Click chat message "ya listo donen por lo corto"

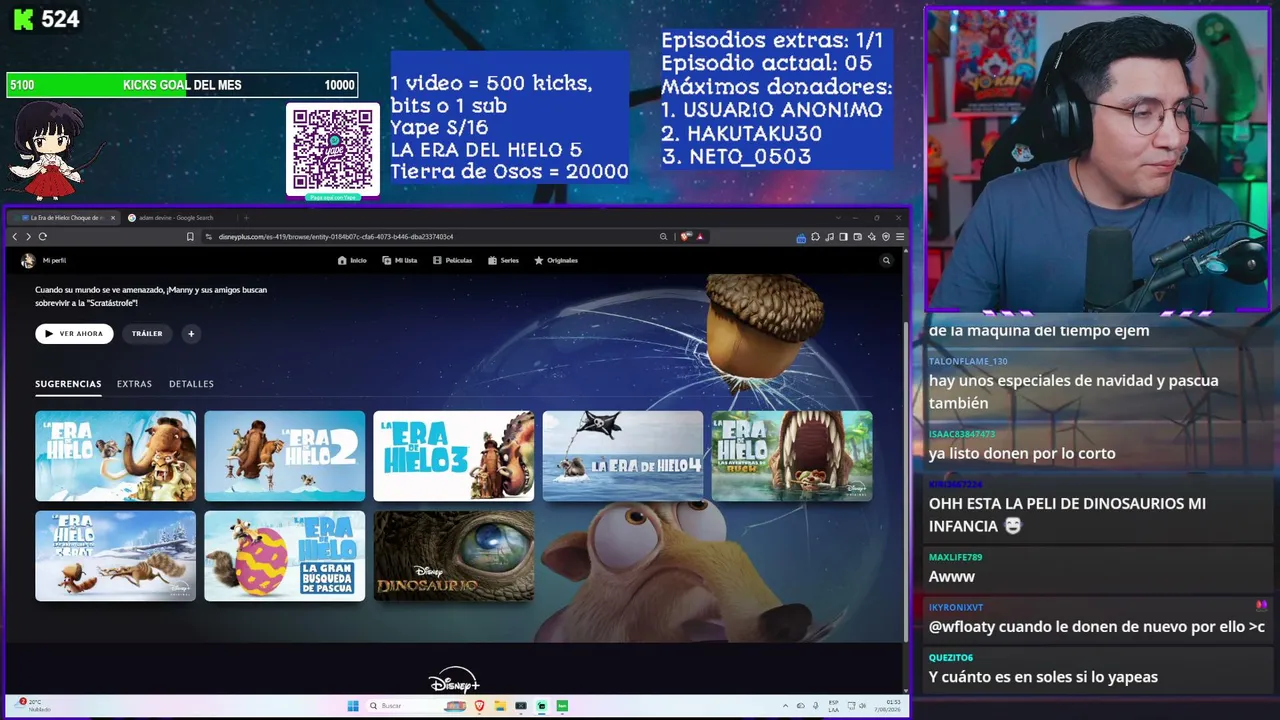click(x=1022, y=454)
